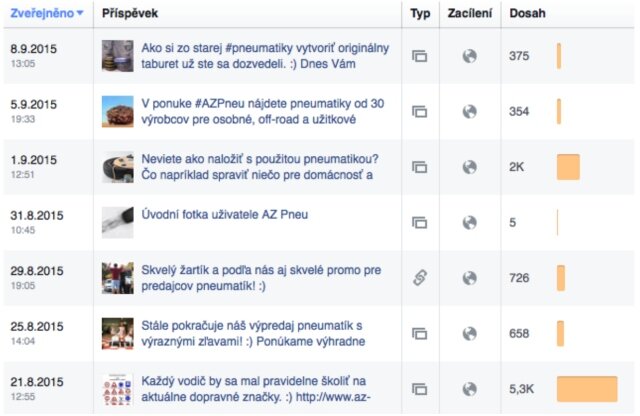Click globe targeting icon for 5.9.2015 post
Image resolution: width=640 pixels, height=416 pixels.
[469, 111]
